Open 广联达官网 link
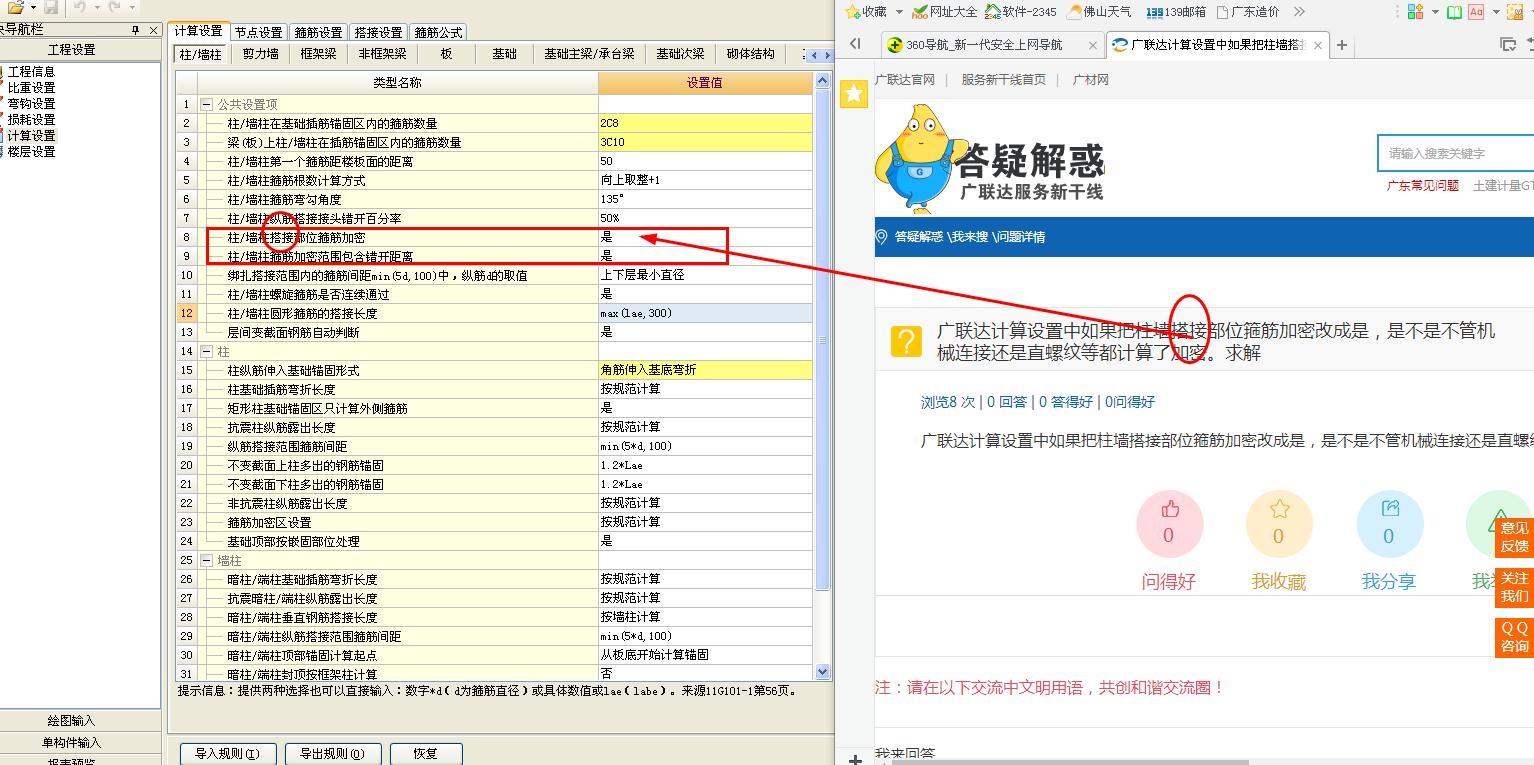Viewport: 1534px width, 765px height. 905,80
